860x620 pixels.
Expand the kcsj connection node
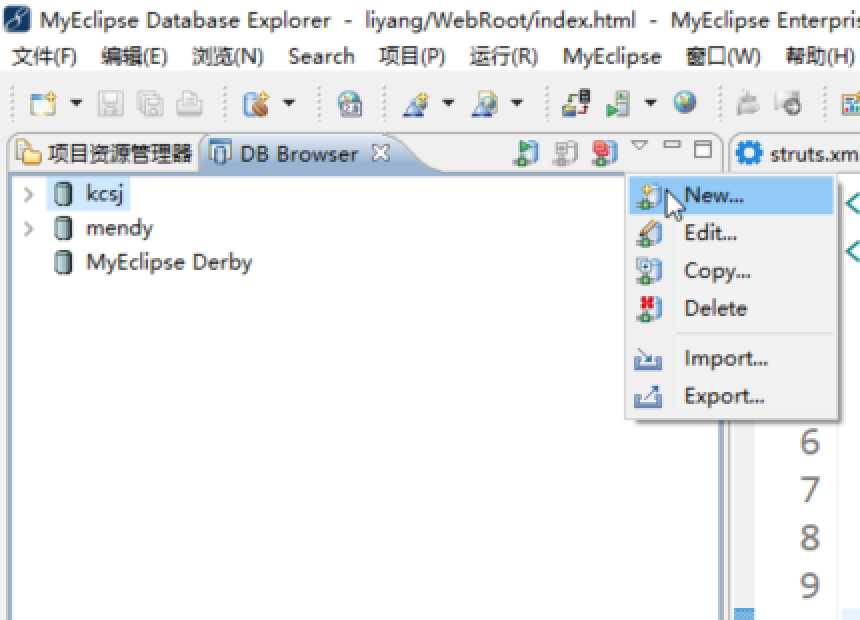[29, 194]
